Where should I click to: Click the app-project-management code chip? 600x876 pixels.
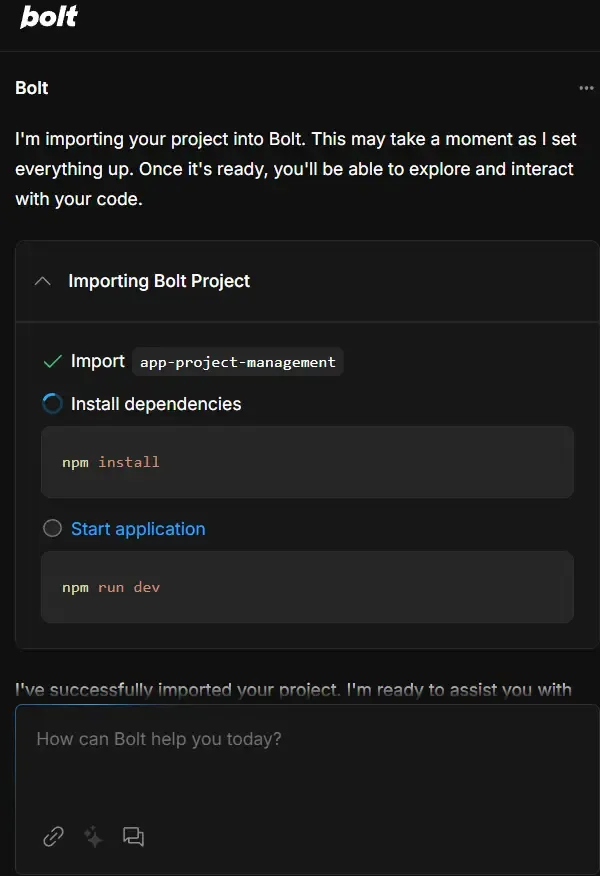click(238, 362)
